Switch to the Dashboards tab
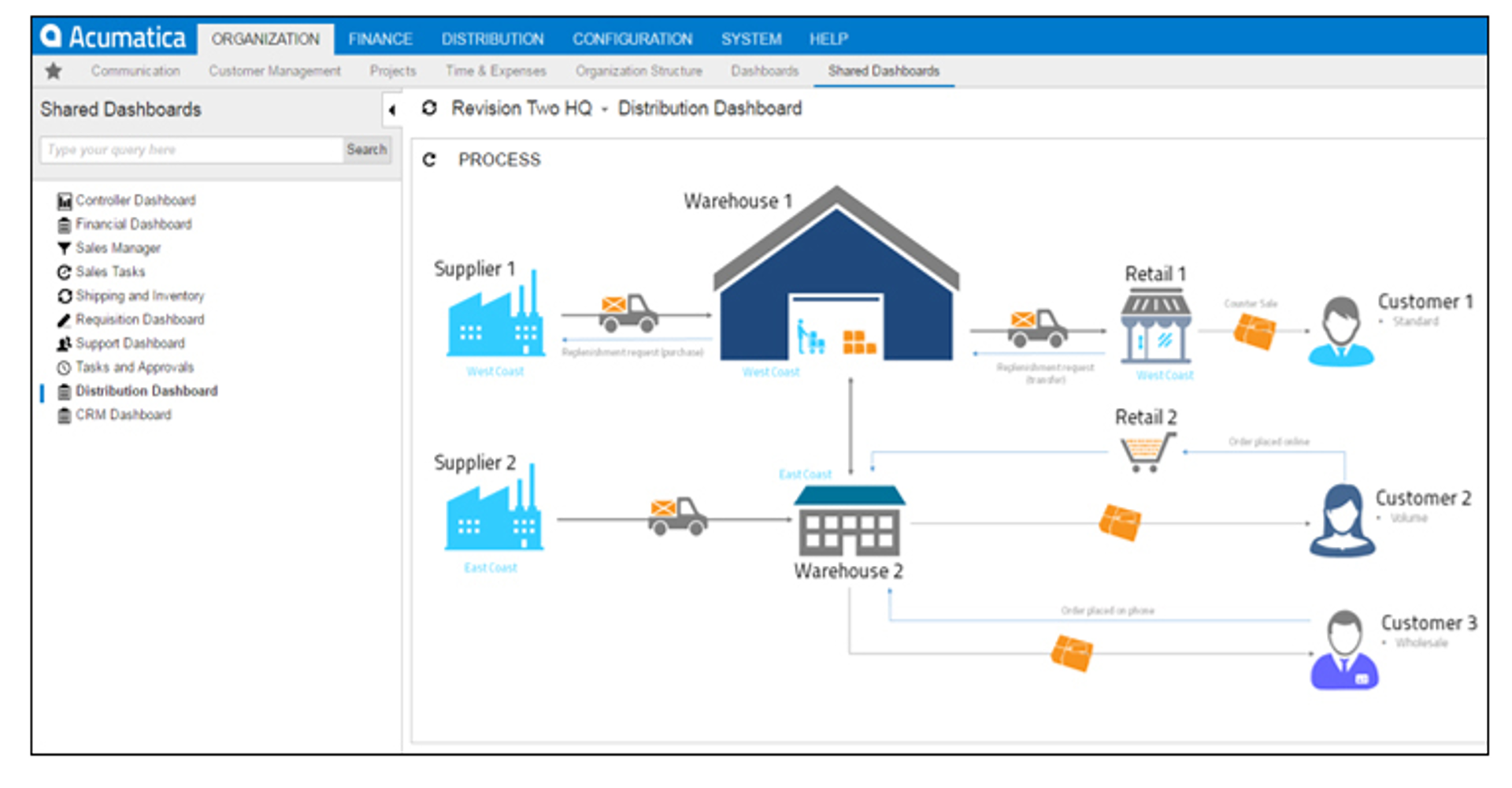The height and width of the screenshot is (788, 1512). pos(764,71)
